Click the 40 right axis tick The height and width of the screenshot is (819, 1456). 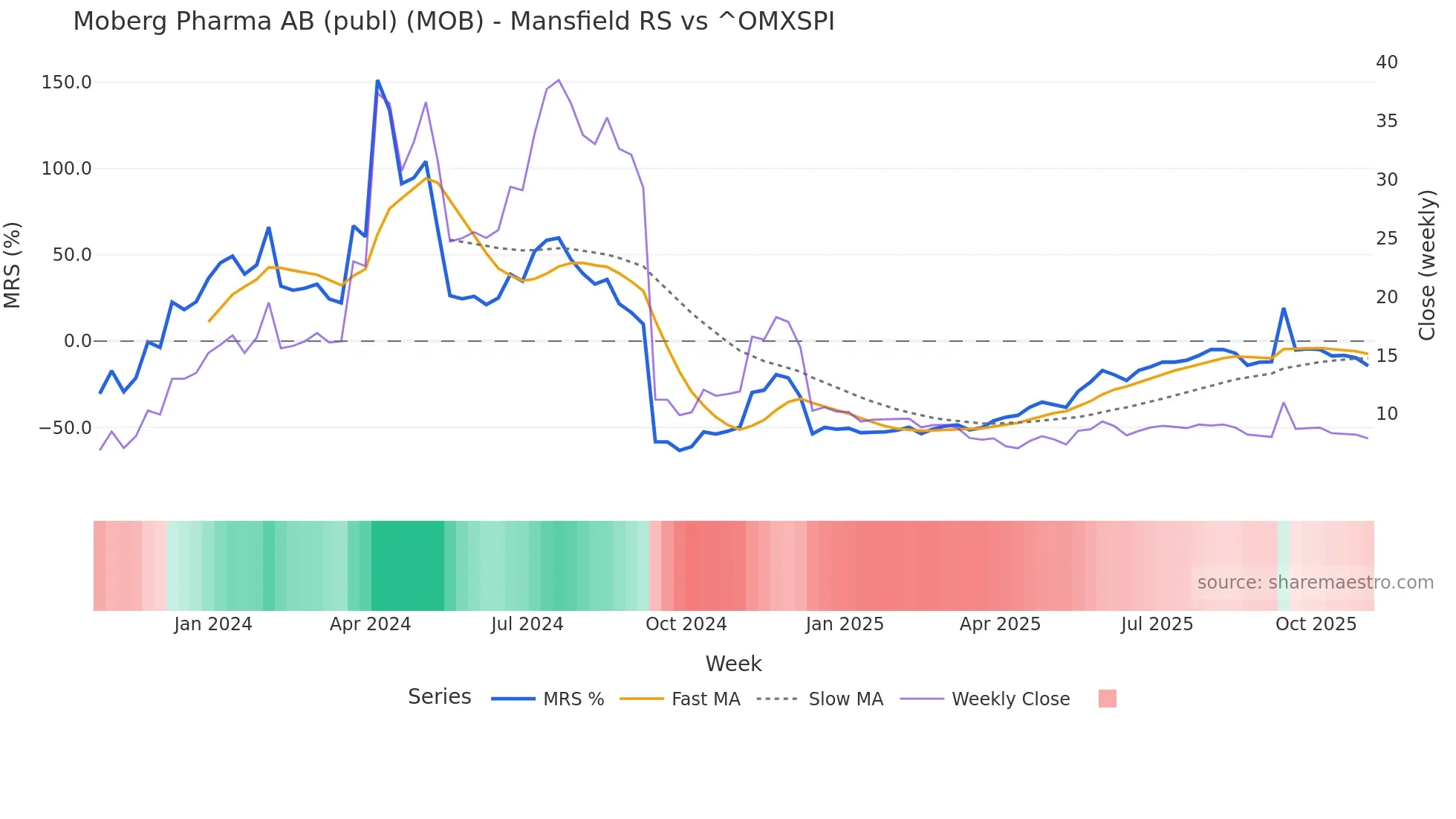point(1387,62)
